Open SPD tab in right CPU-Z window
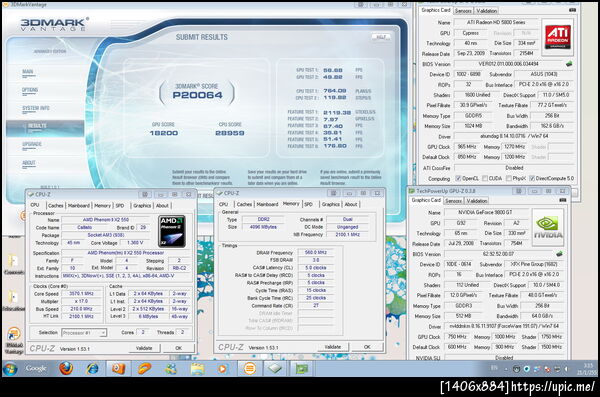The image size is (600, 397). [308, 204]
